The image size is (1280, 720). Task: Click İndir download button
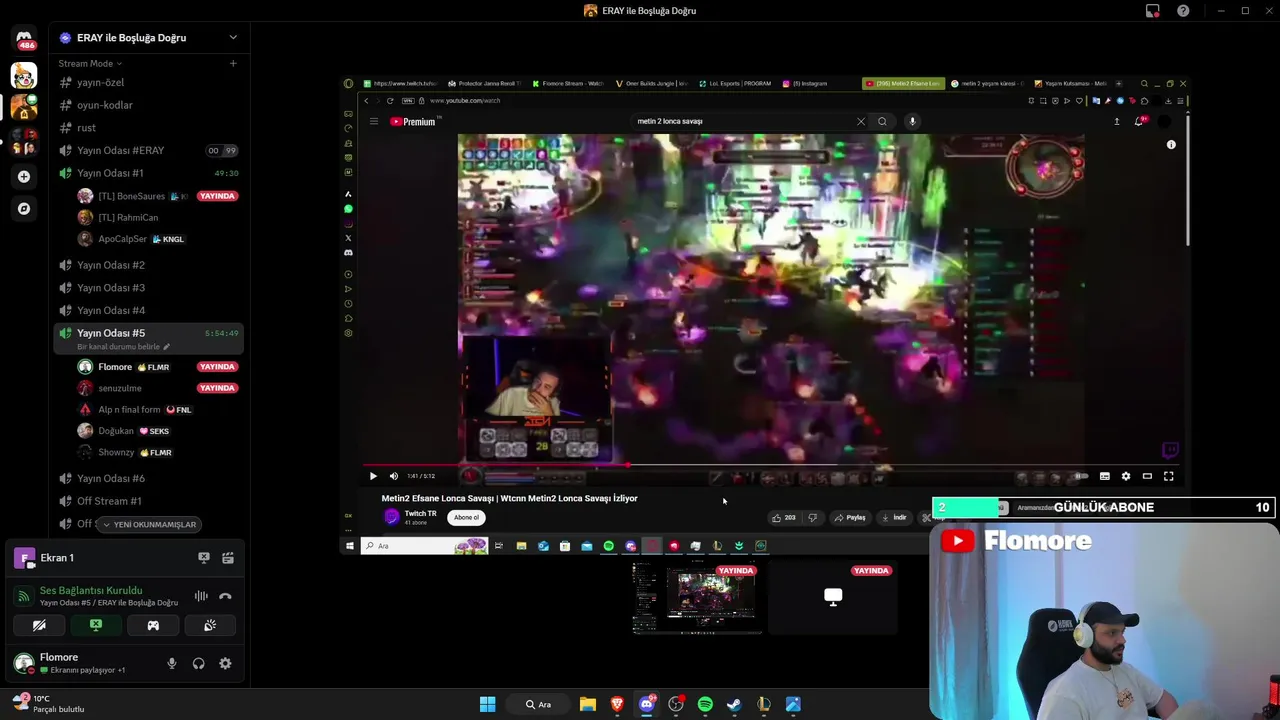tap(894, 518)
